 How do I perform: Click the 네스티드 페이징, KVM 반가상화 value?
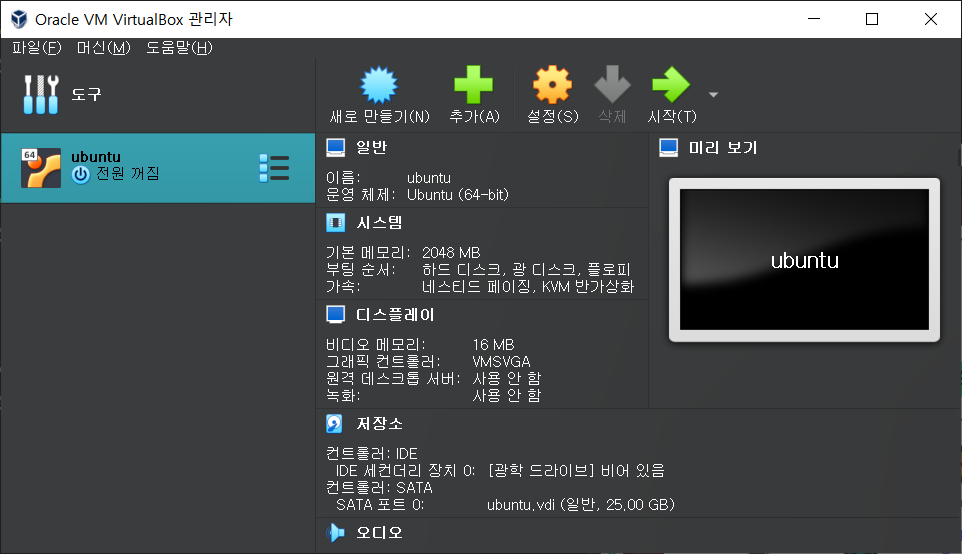[528, 287]
